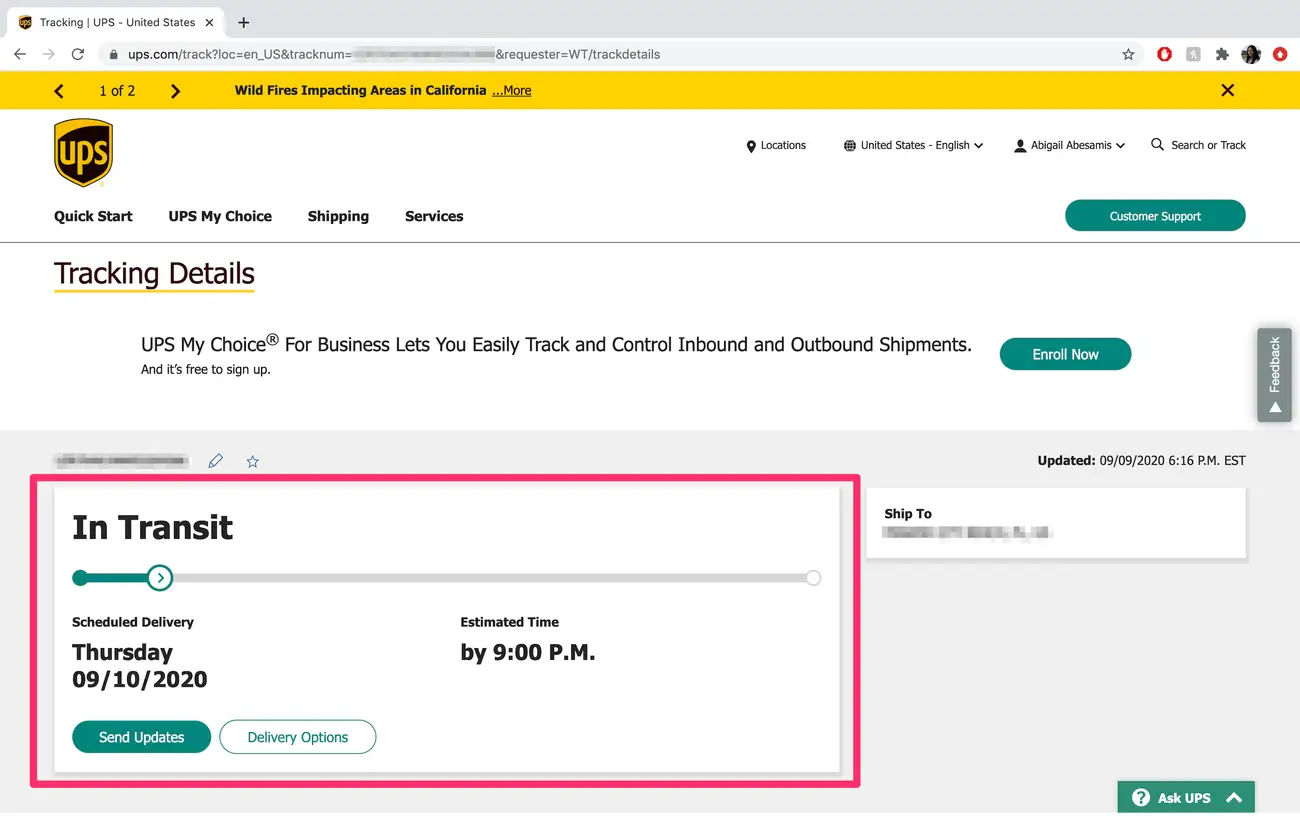Go to the next alert with right arrow
The height and width of the screenshot is (834, 1300).
pyautogui.click(x=175, y=91)
